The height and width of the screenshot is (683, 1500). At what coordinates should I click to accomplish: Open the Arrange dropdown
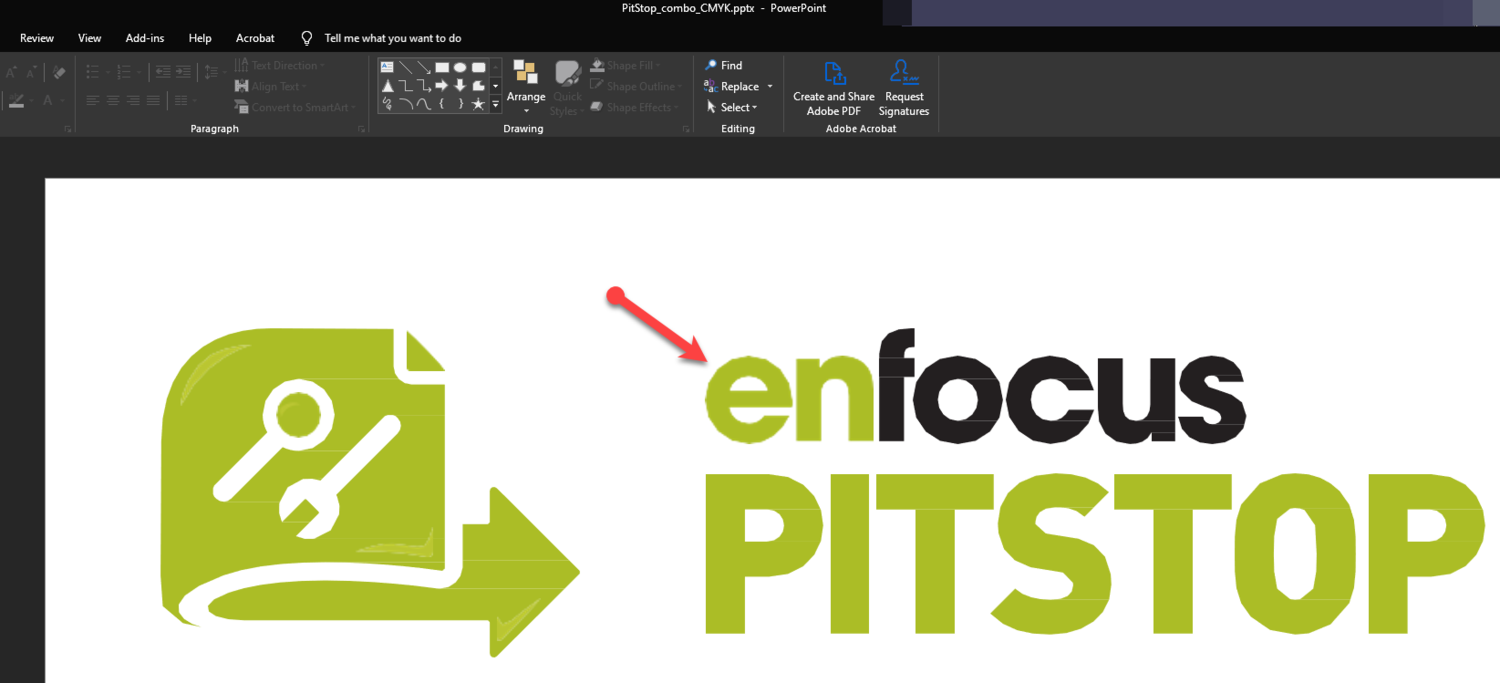[526, 87]
